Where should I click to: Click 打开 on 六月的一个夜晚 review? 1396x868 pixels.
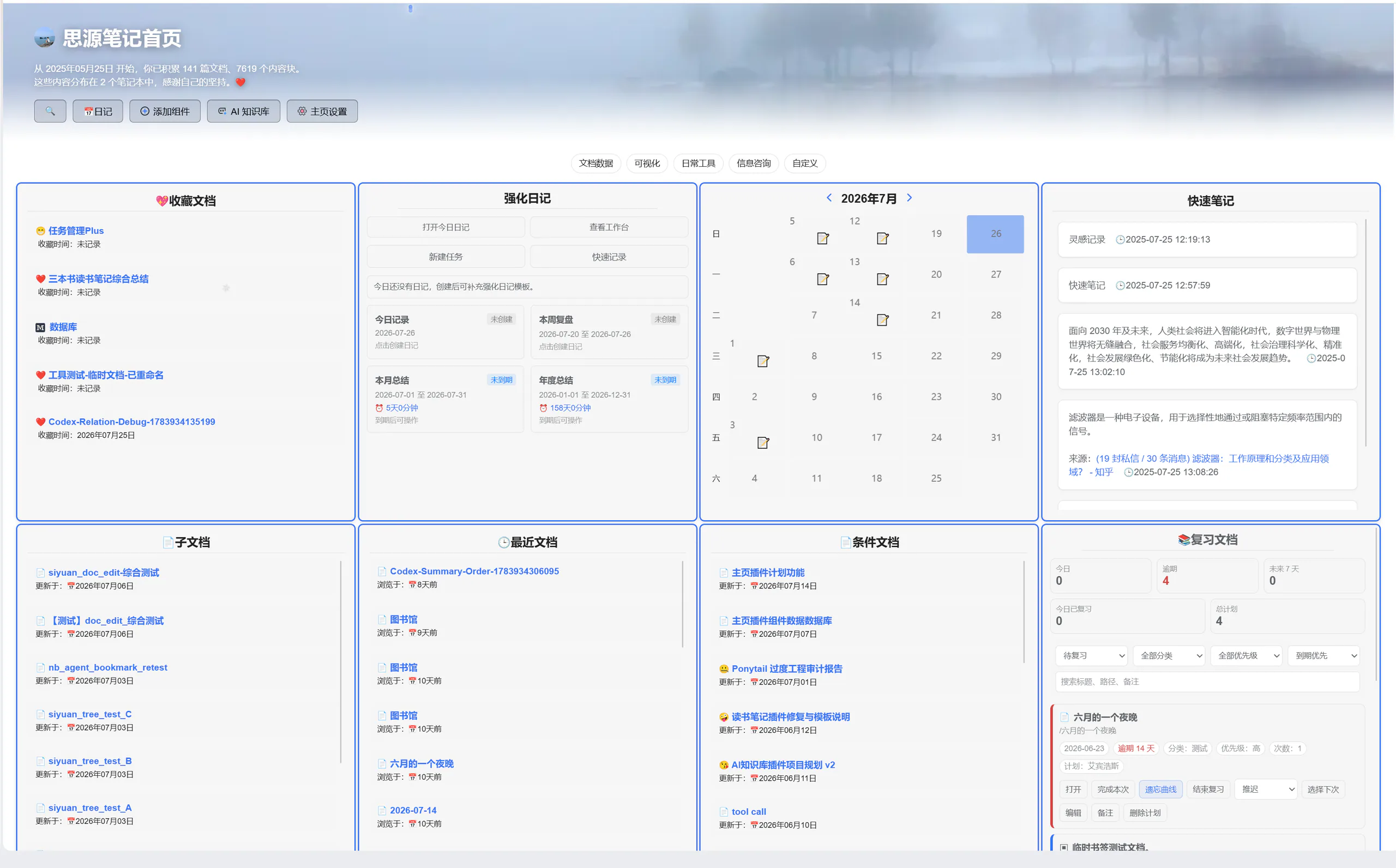(1073, 790)
